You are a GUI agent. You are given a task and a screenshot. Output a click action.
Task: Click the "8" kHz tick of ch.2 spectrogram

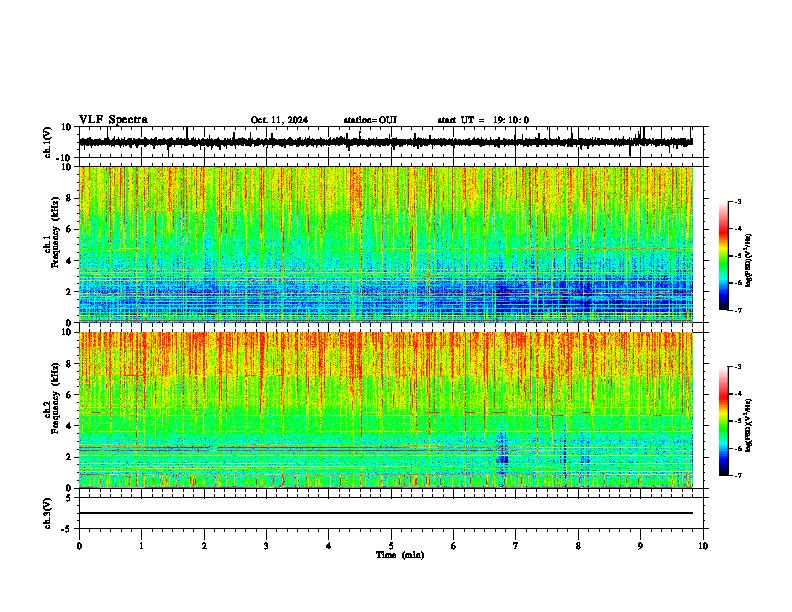pyautogui.click(x=69, y=364)
